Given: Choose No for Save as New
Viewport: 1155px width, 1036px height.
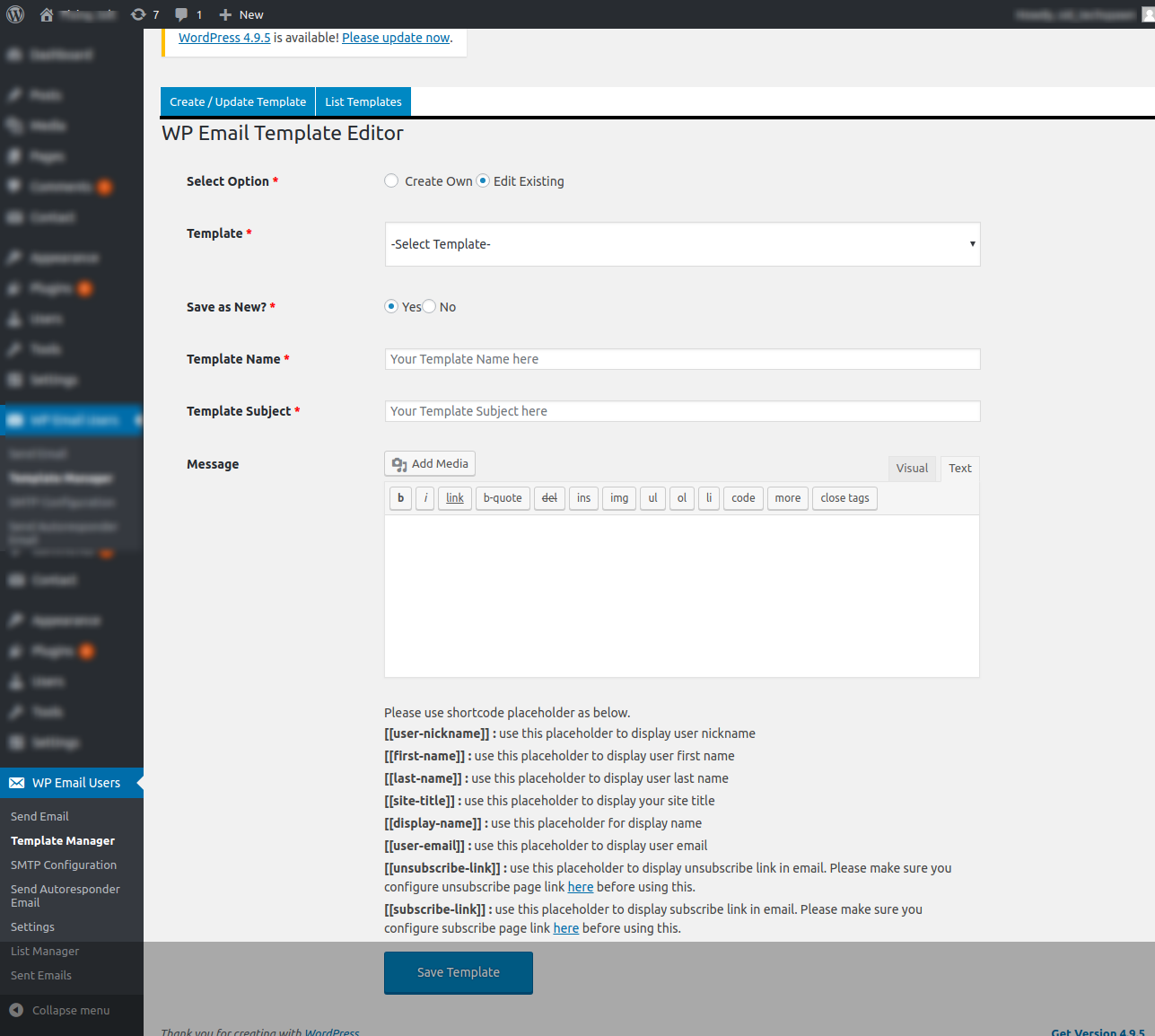Looking at the screenshot, I should click(429, 306).
